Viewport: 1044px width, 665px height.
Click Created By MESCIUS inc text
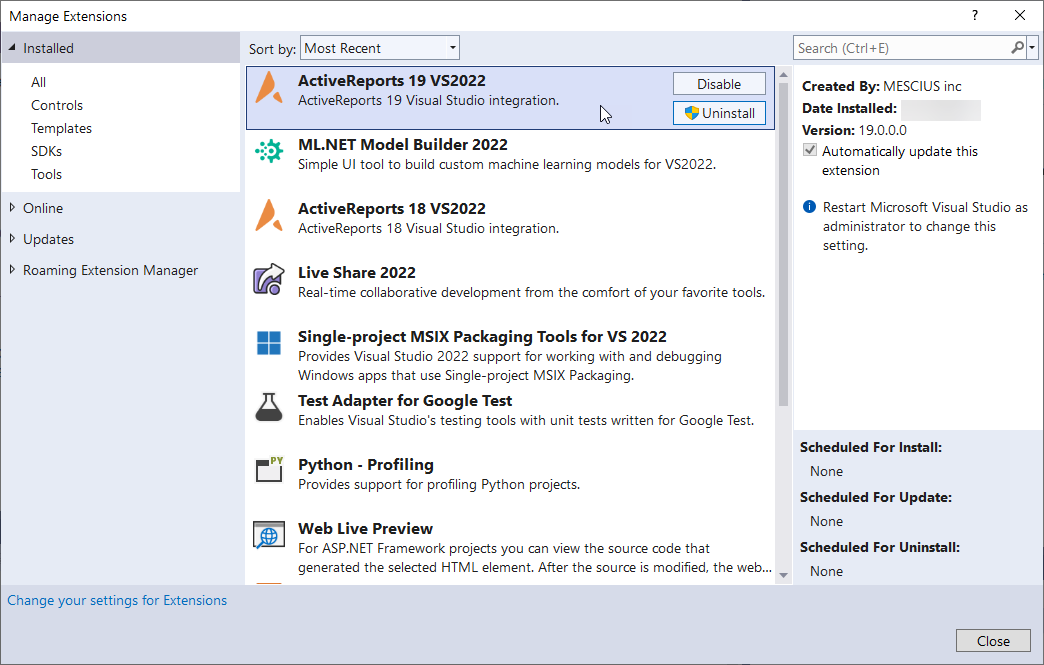click(x=882, y=86)
